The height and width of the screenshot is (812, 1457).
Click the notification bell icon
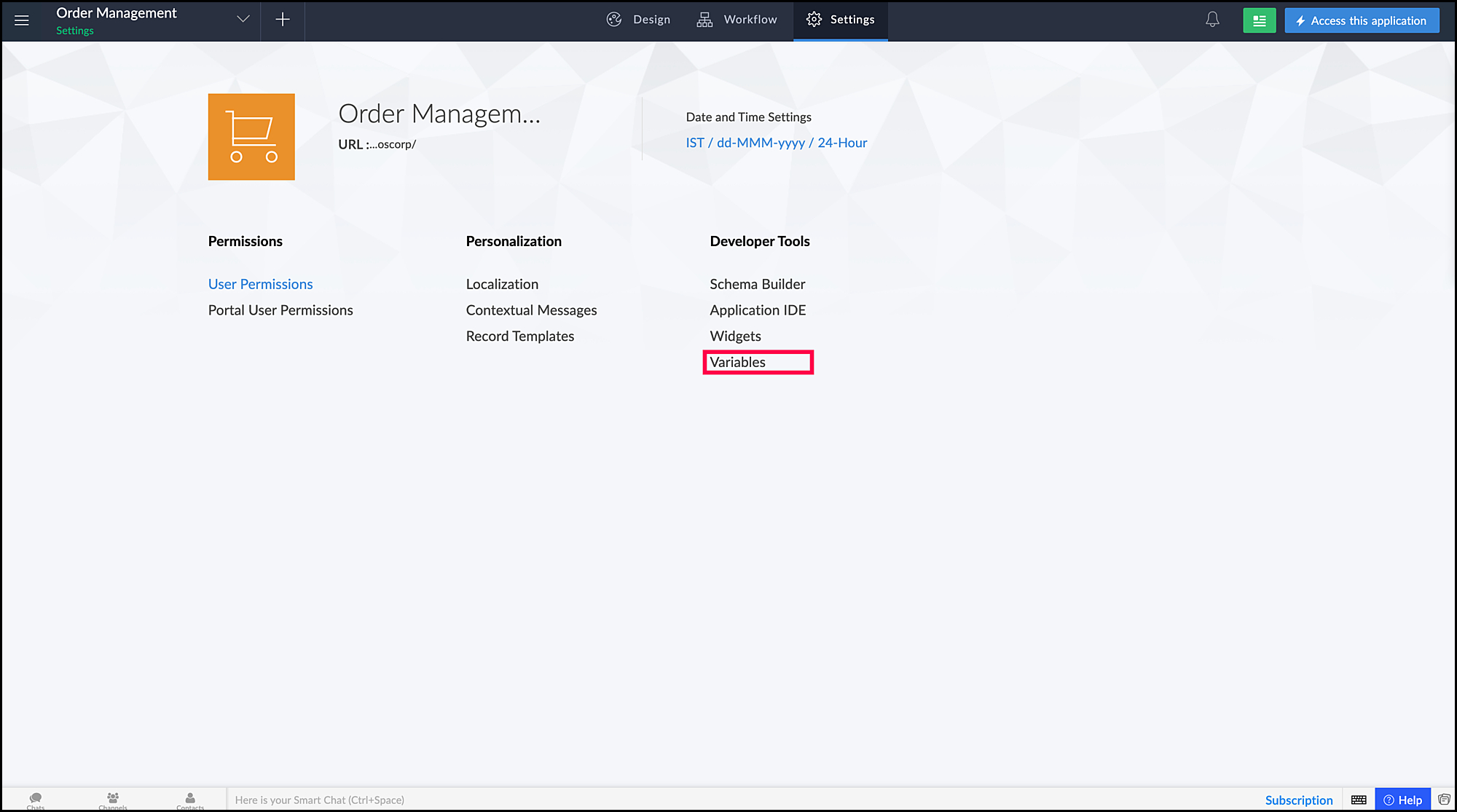tap(1212, 20)
